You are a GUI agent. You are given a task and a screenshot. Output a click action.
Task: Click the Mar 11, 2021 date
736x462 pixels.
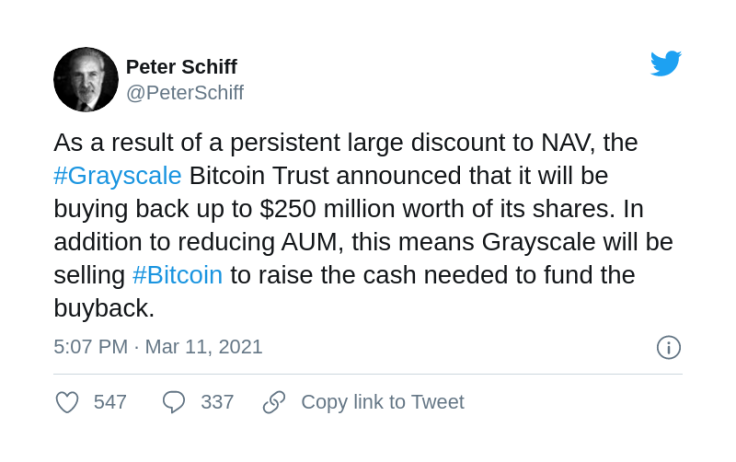pyautogui.click(x=204, y=347)
